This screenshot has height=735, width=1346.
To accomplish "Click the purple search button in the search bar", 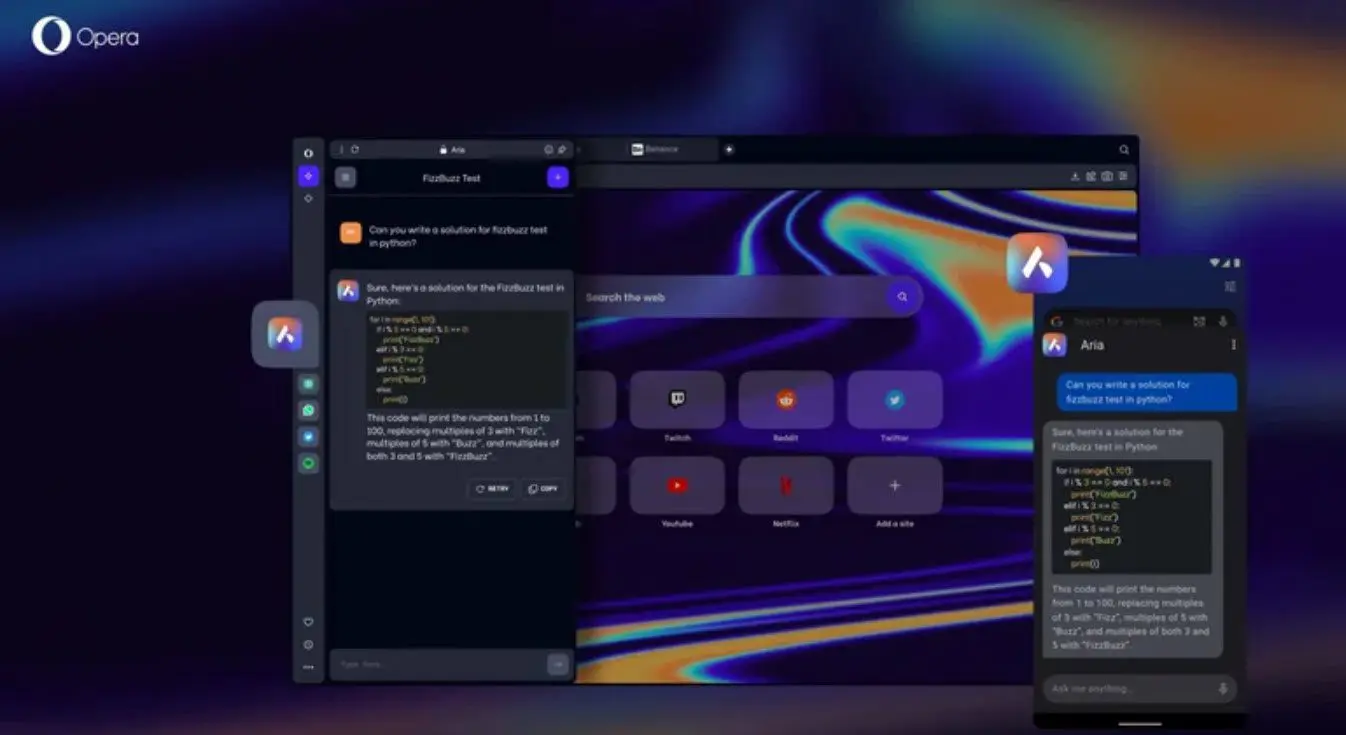I will (x=903, y=297).
